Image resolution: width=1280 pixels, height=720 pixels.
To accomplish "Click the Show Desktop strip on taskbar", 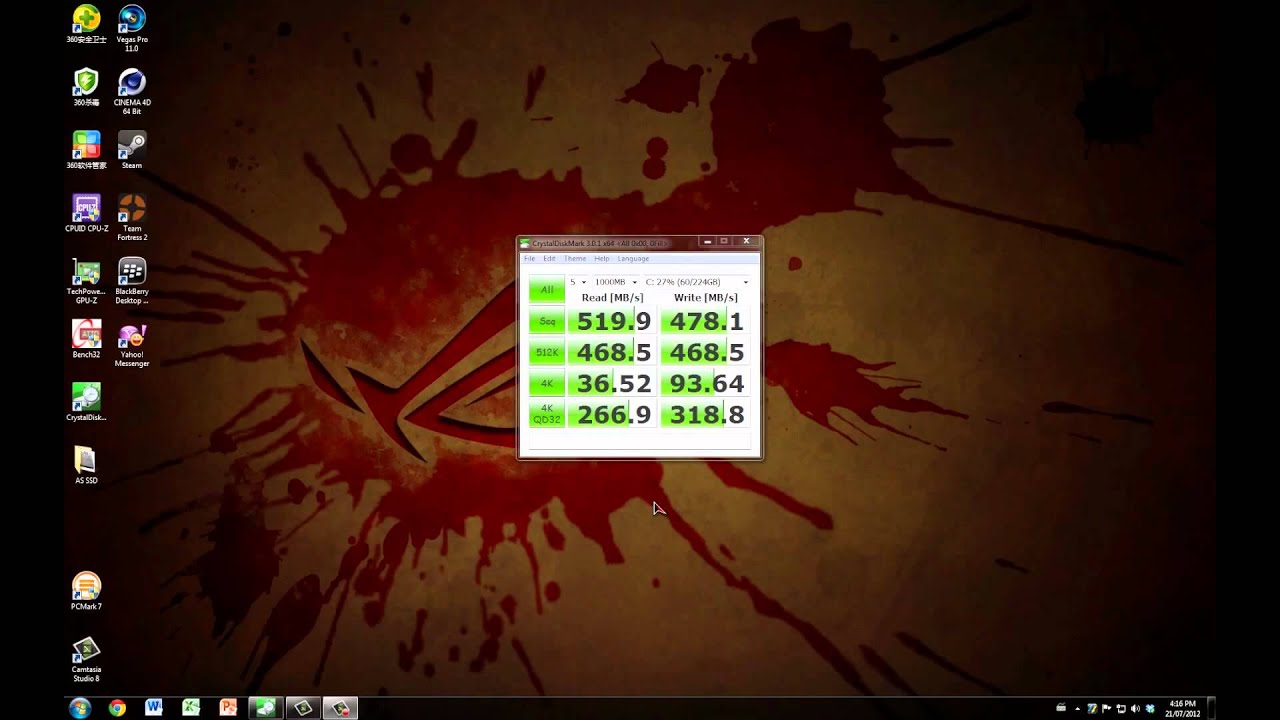I will pyautogui.click(x=1211, y=708).
